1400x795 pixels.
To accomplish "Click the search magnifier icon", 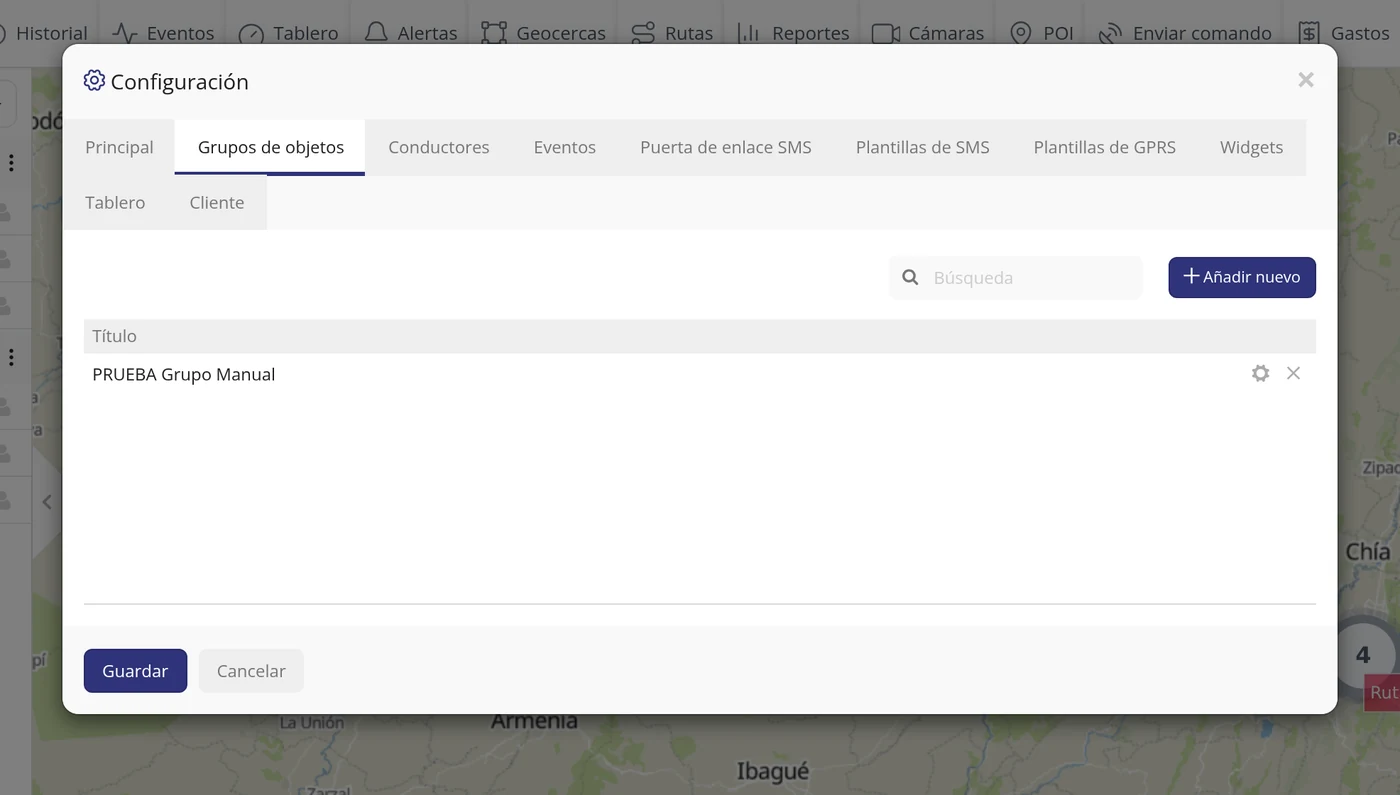I will (910, 277).
